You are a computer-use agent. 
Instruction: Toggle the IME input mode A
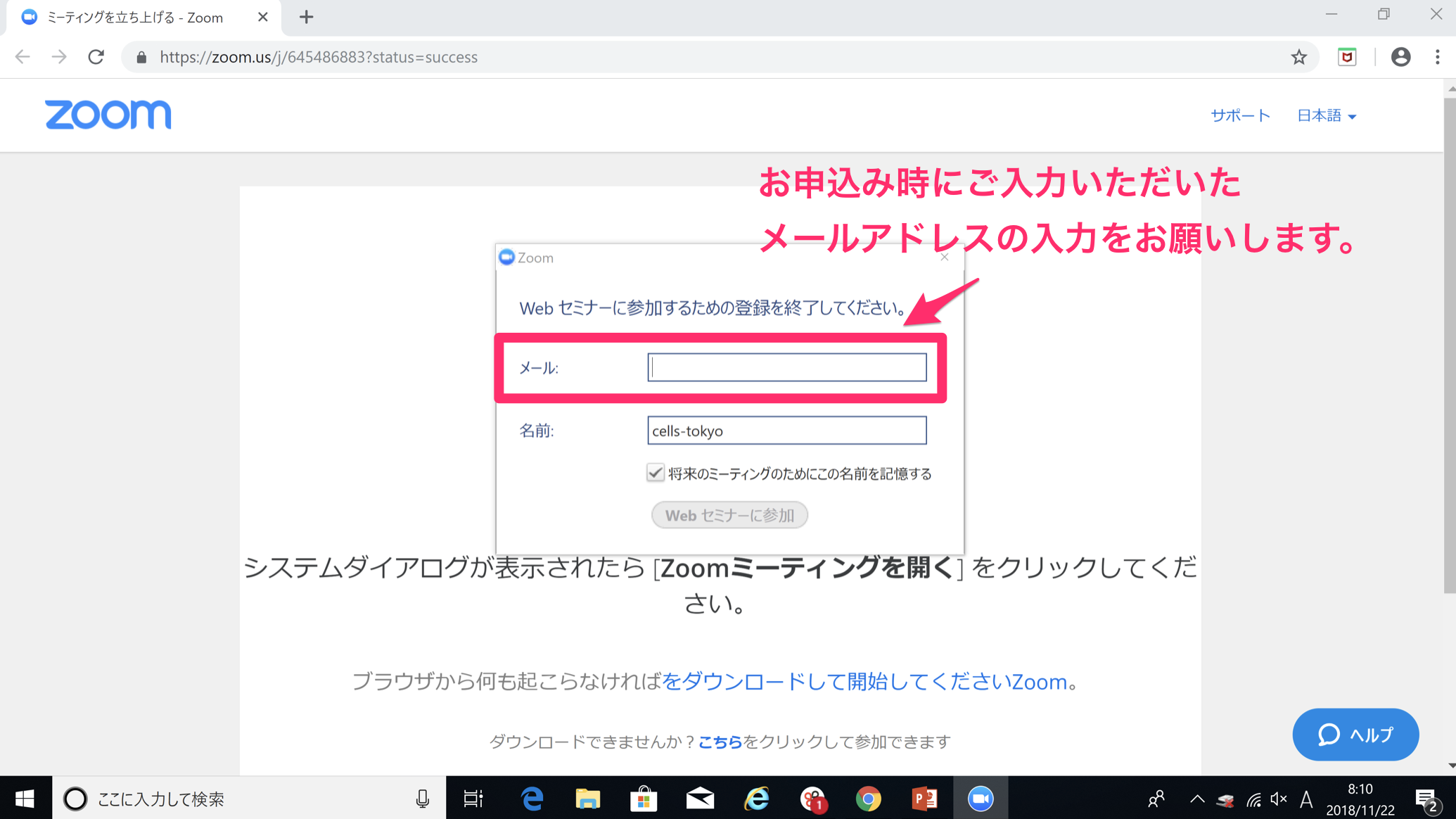(x=1306, y=799)
